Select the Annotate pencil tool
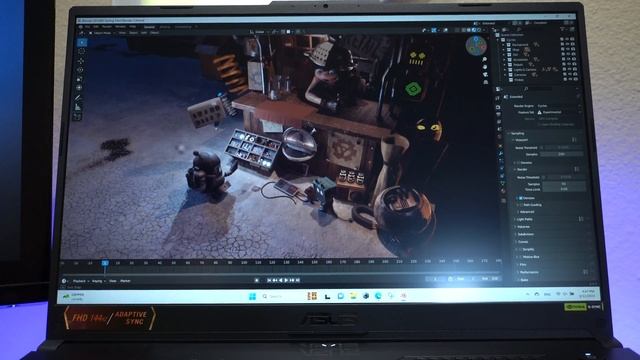The image size is (640, 360). coord(78,98)
